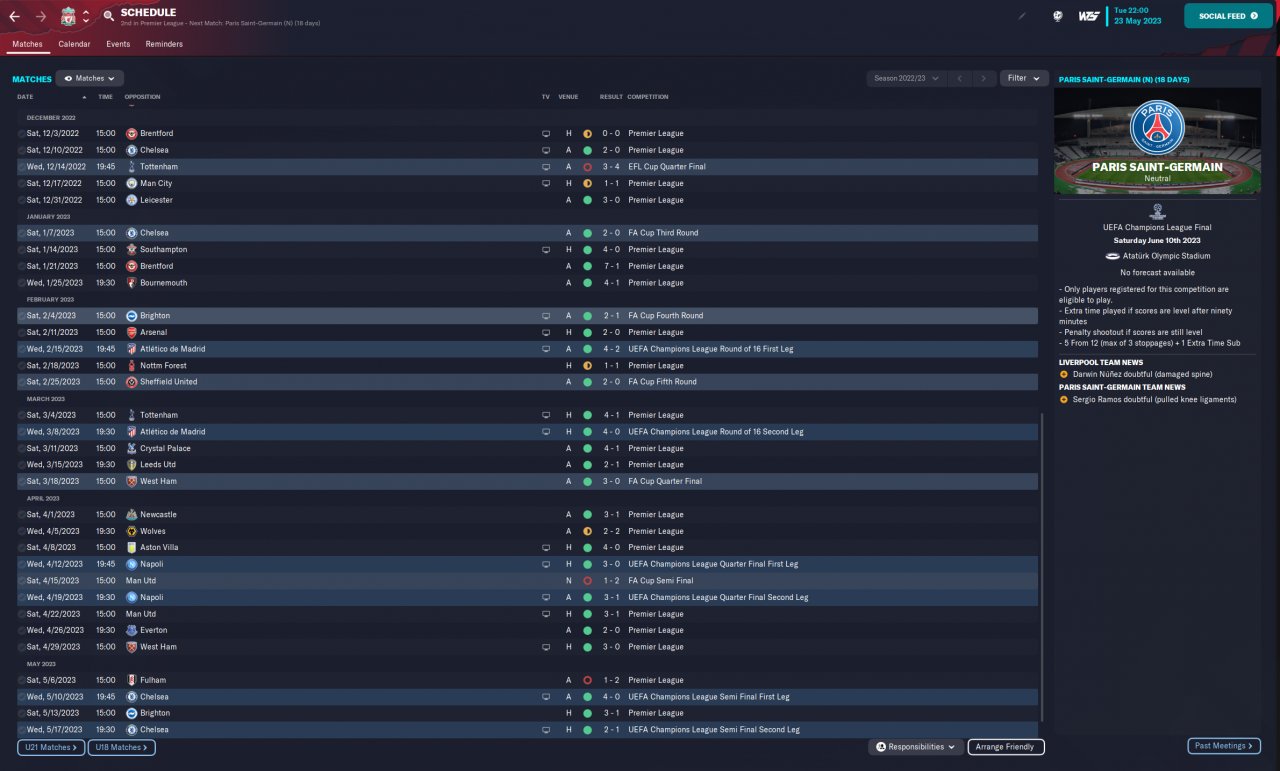The width and height of the screenshot is (1280, 771).
Task: Click the Paris Saint-Germain (N) (18 Days) heading
Action: 1124,79
